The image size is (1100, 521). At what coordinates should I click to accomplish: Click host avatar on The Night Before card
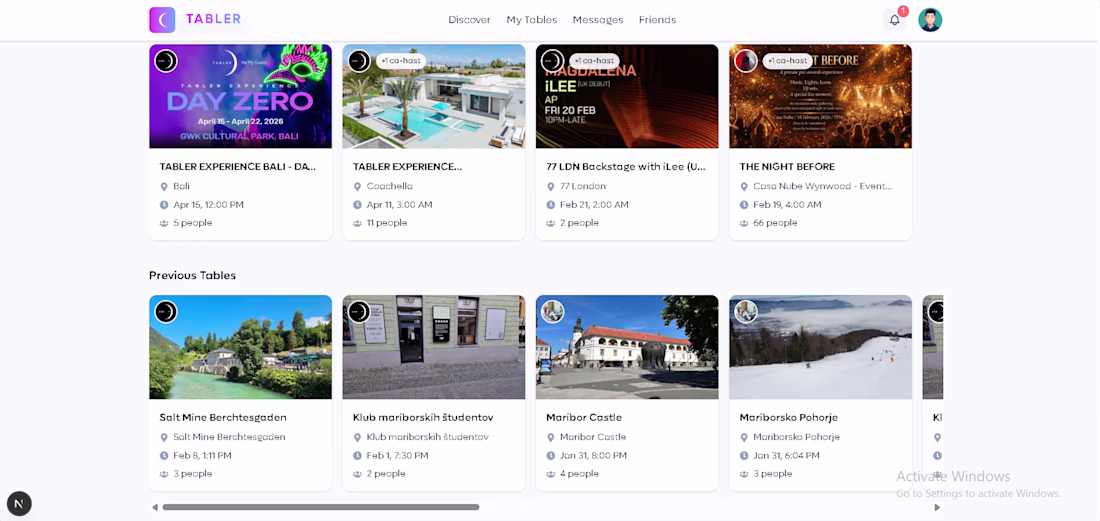(746, 61)
